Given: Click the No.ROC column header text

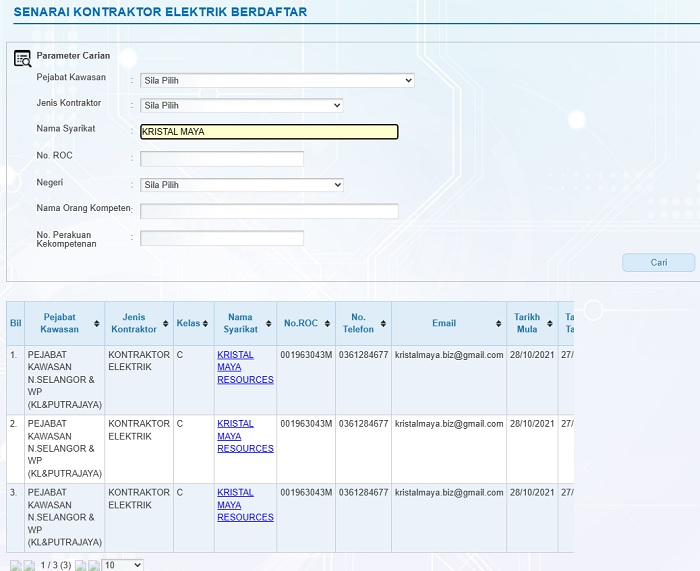Looking at the screenshot, I should [300, 323].
